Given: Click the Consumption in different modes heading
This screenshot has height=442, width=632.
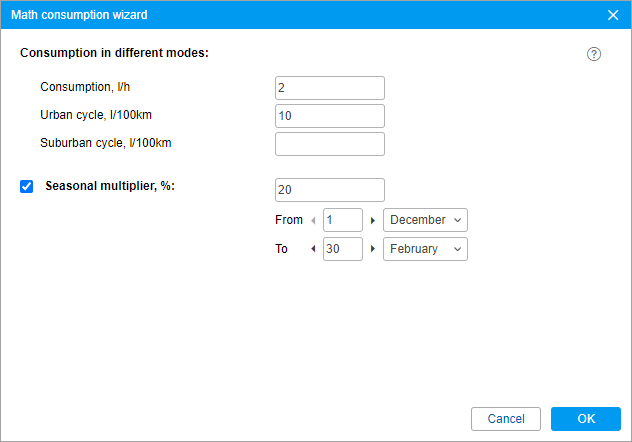Looking at the screenshot, I should [x=114, y=53].
